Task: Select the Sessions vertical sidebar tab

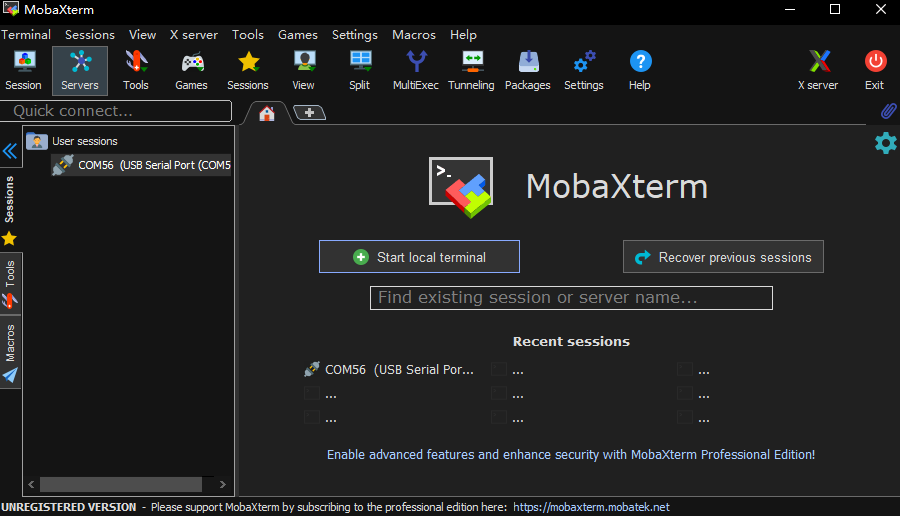Action: coord(10,209)
